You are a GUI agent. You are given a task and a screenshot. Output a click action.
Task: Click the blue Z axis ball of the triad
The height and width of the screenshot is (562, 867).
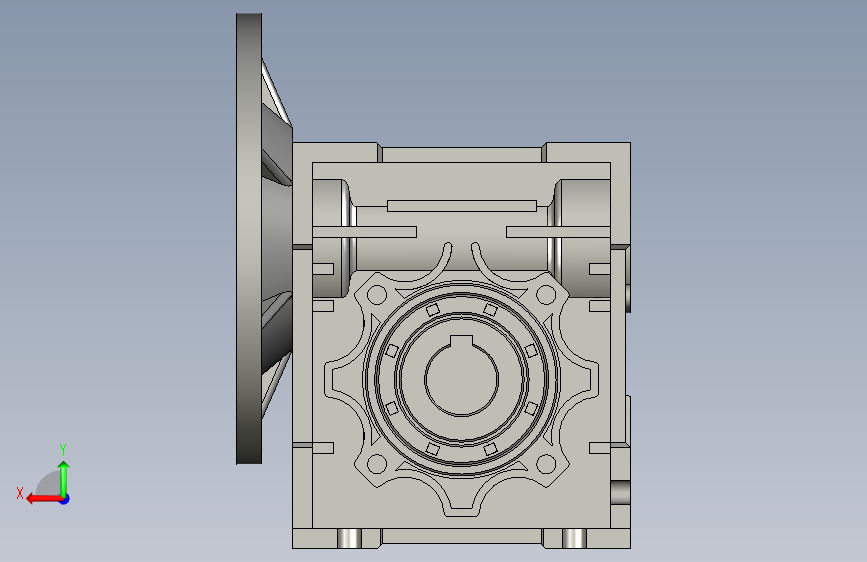click(65, 499)
